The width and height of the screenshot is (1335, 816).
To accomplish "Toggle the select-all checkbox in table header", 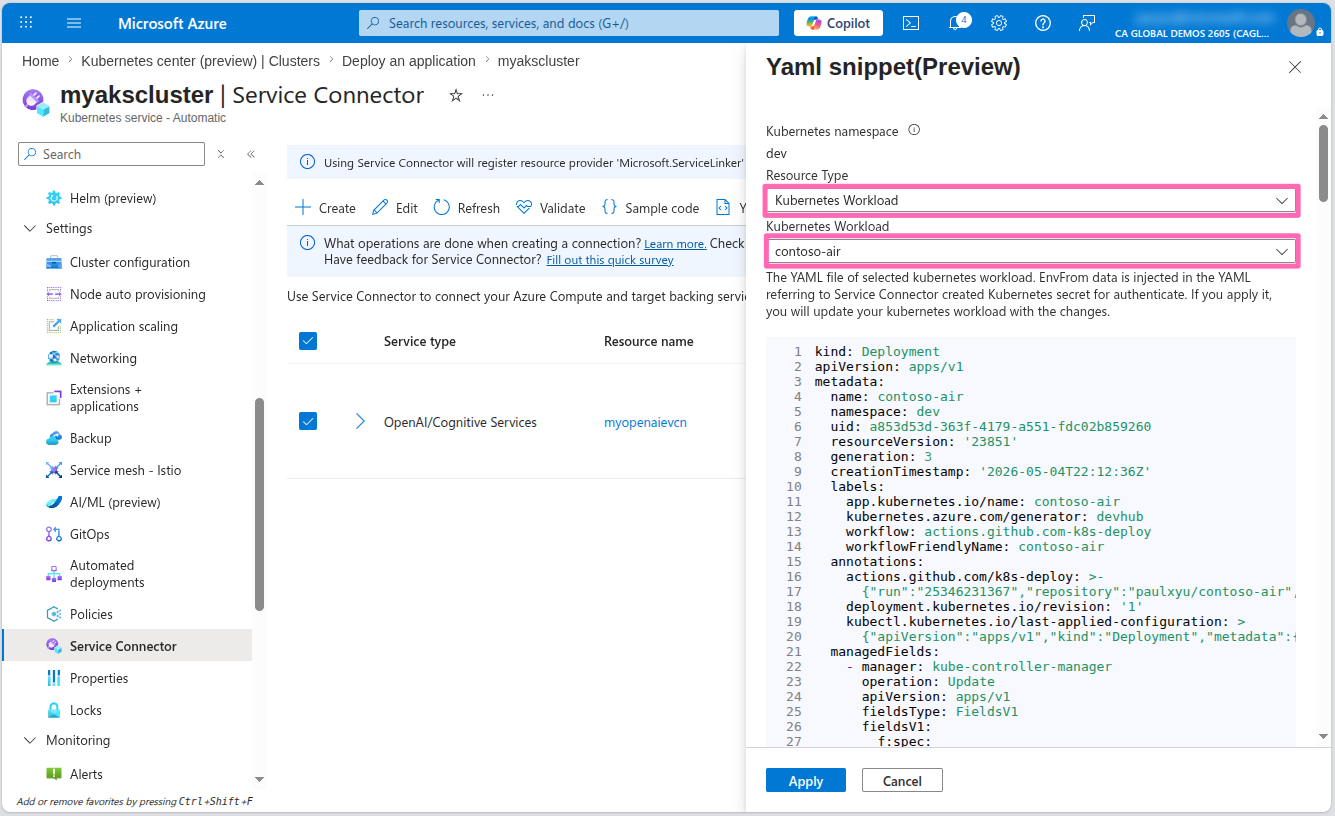I will point(308,341).
